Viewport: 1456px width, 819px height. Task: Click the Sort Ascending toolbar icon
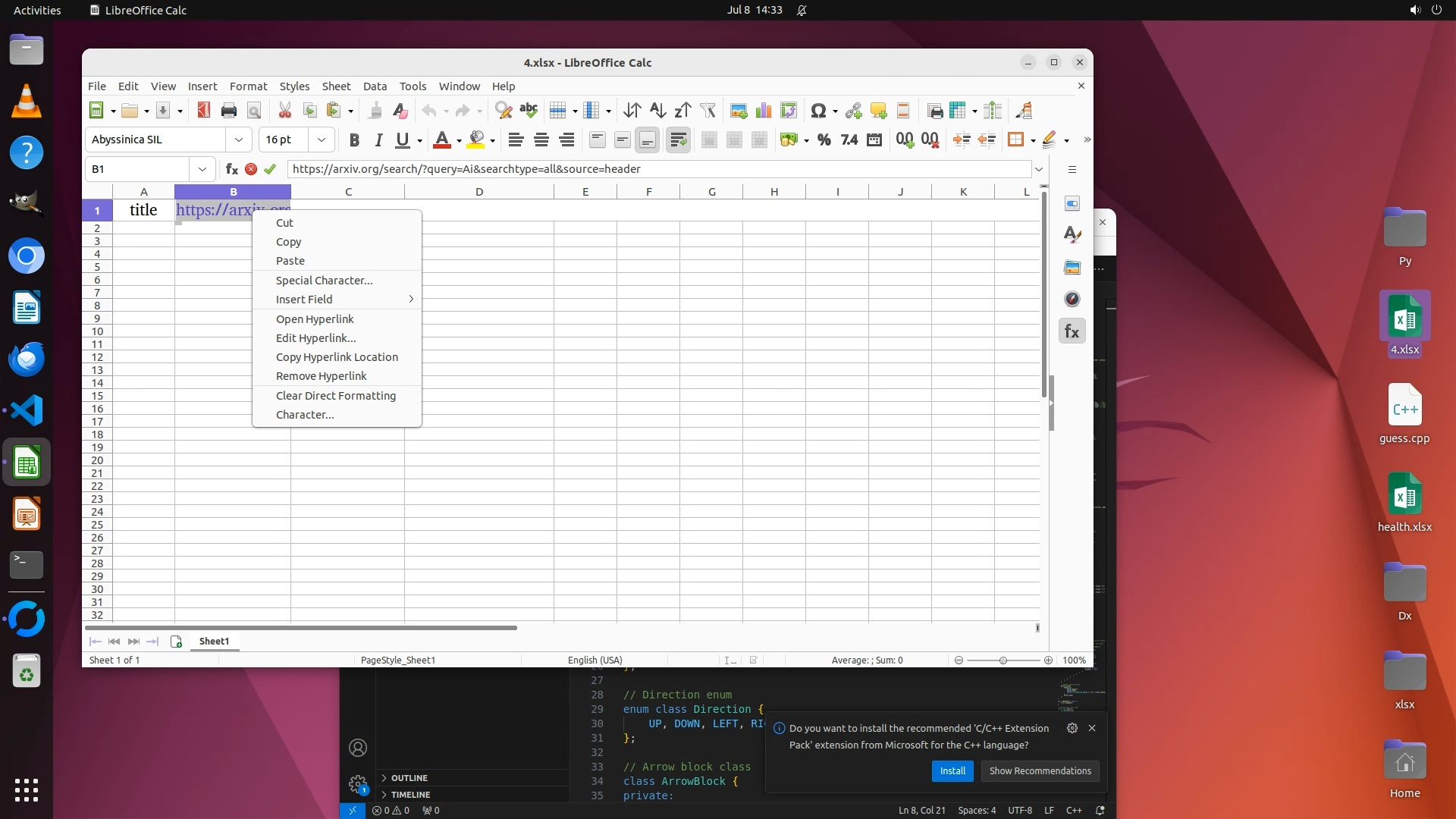tap(657, 111)
